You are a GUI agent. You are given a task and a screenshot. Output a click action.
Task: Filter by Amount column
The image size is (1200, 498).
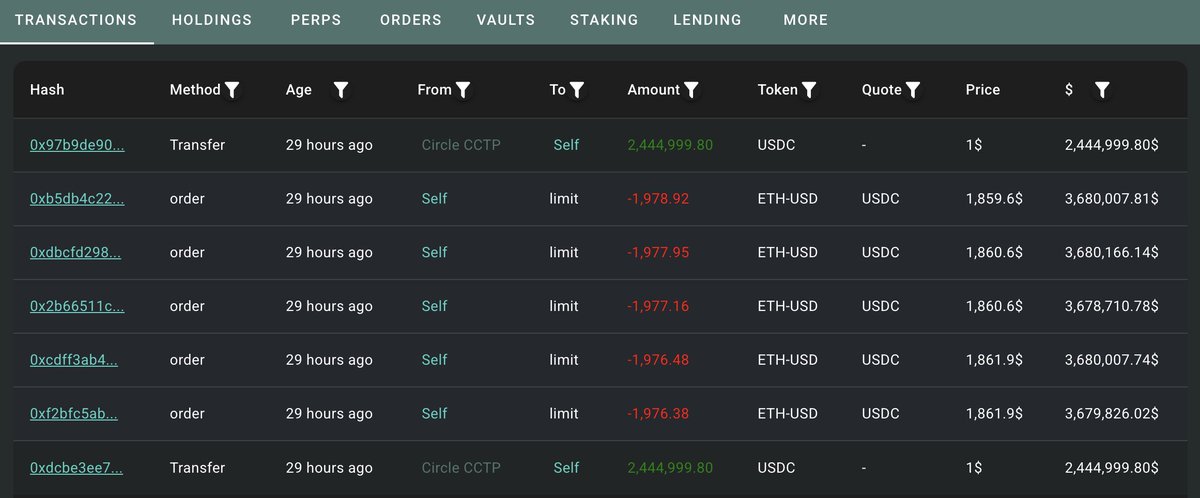(691, 90)
